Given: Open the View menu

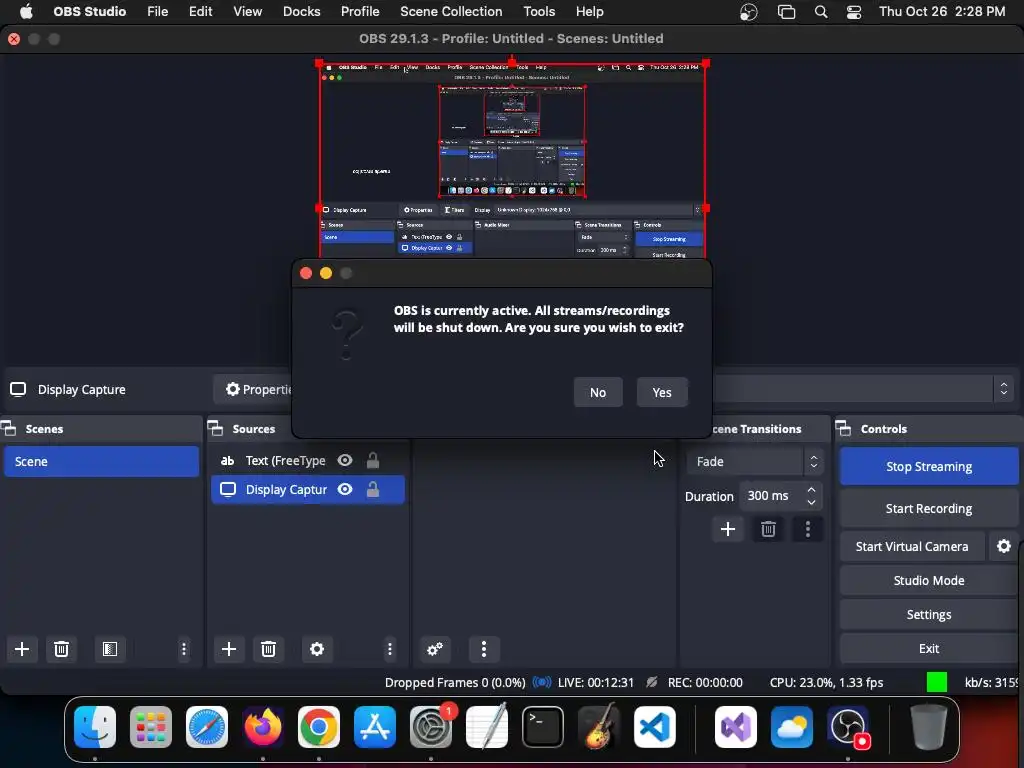Looking at the screenshot, I should click(x=248, y=12).
